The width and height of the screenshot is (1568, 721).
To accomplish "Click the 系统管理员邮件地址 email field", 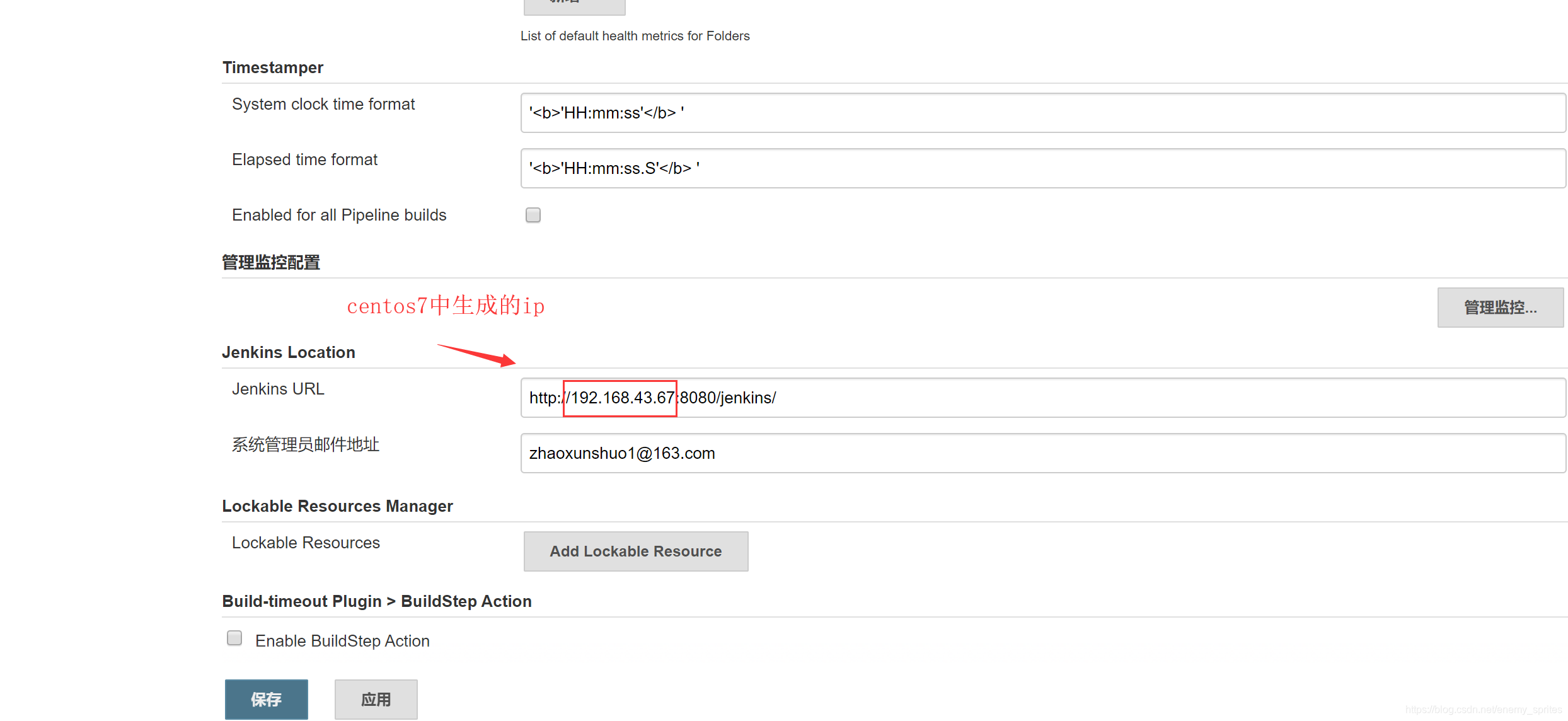I will pos(1042,453).
